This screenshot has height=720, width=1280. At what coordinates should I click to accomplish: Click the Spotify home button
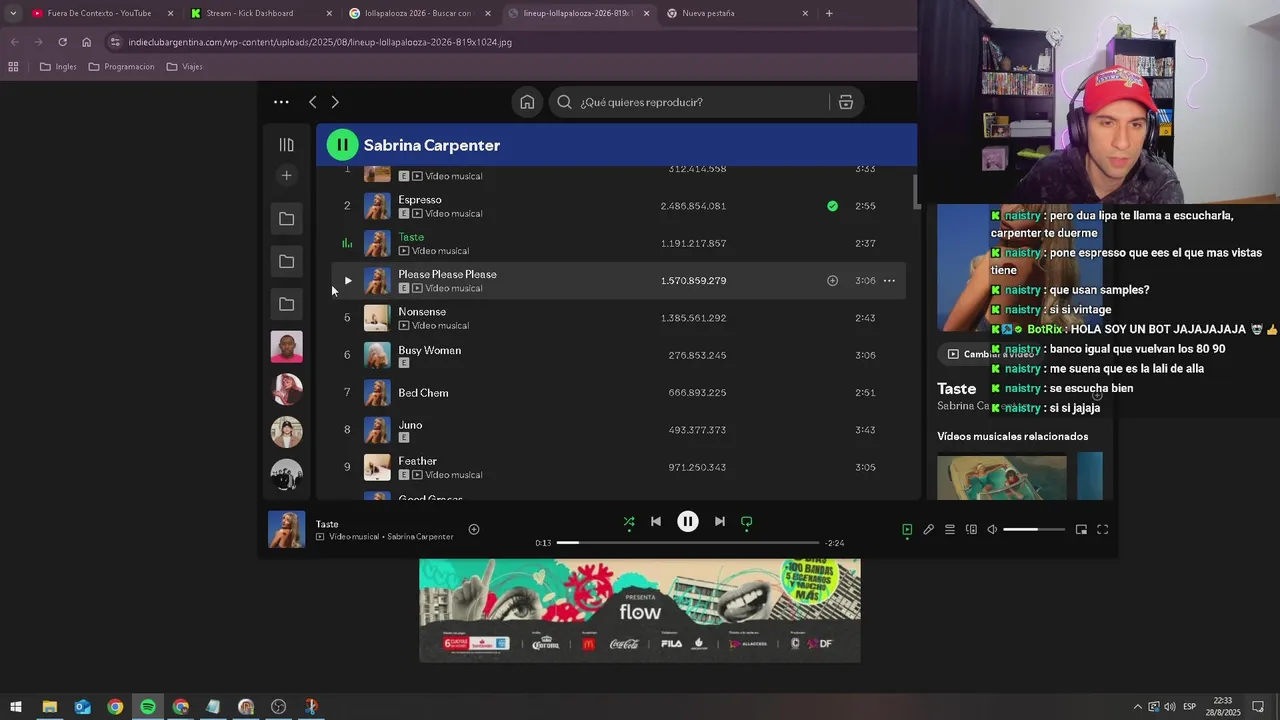tap(527, 102)
